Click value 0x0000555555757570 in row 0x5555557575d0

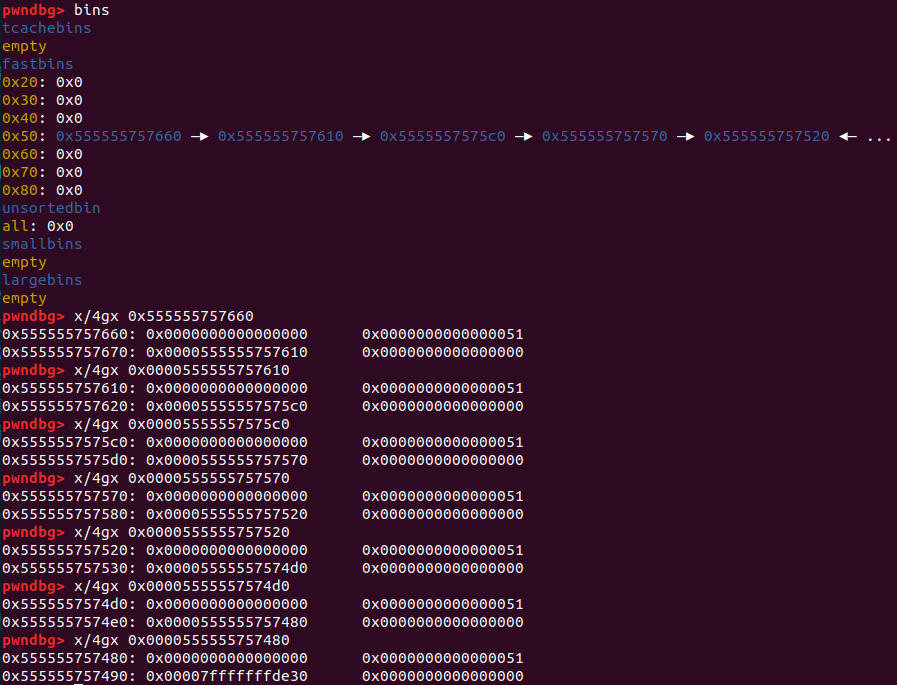coord(227,461)
